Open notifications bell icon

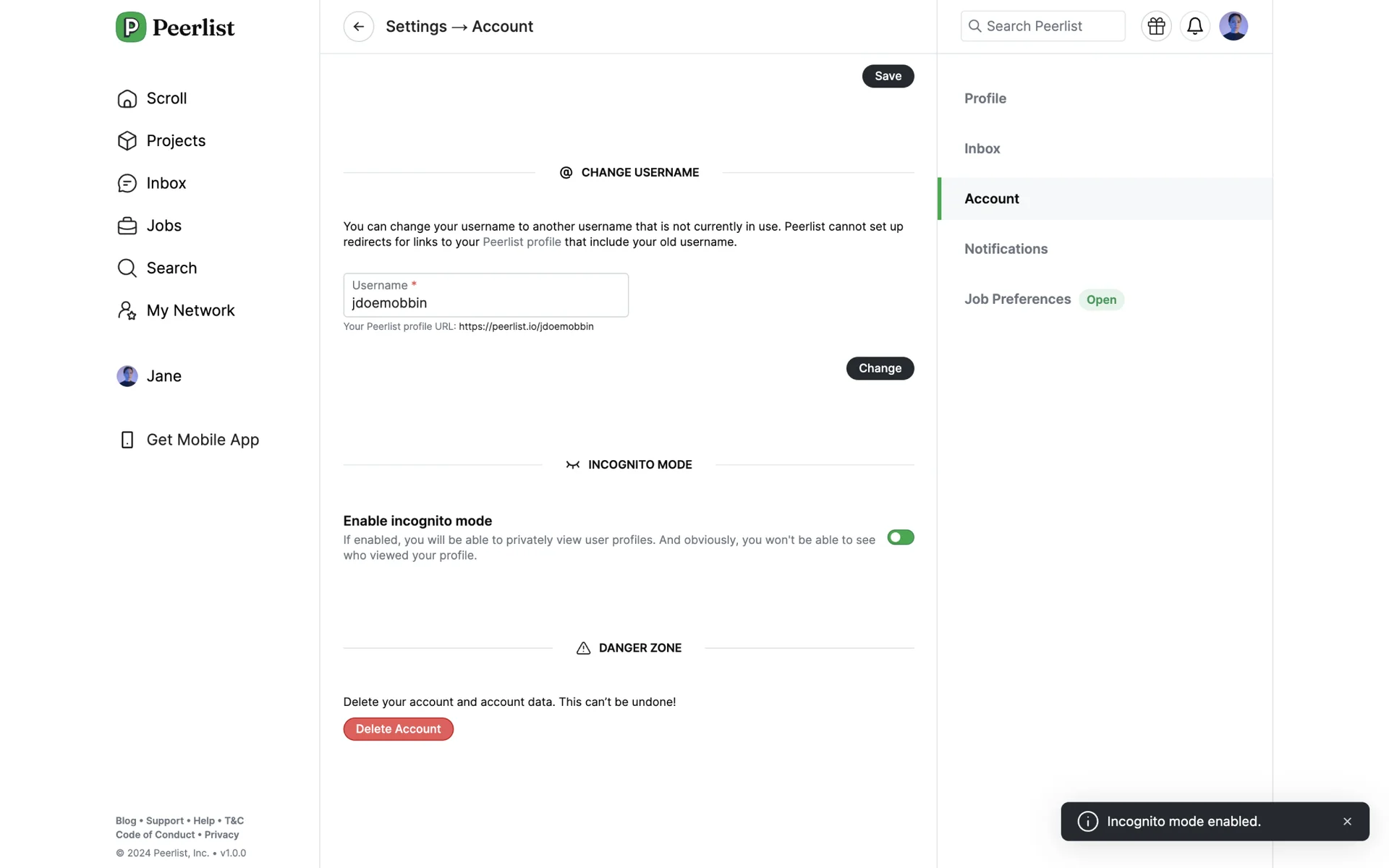point(1194,27)
